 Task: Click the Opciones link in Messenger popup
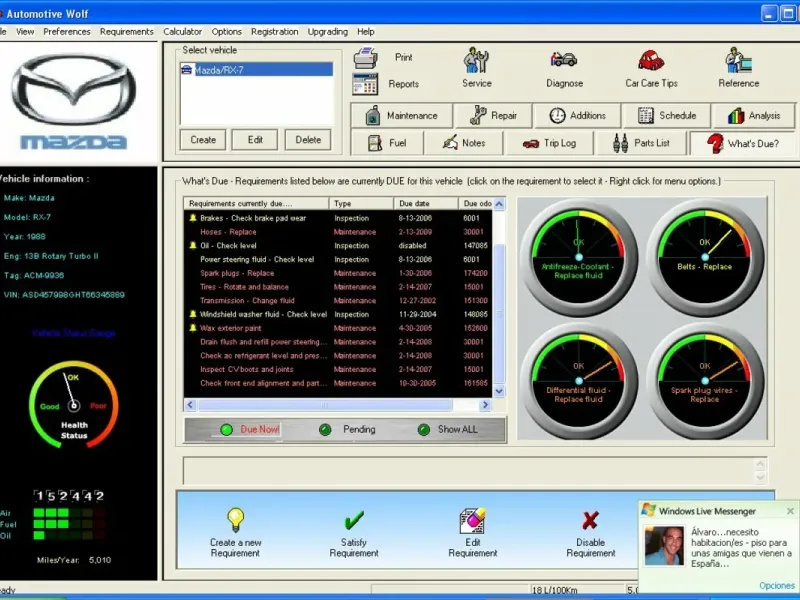776,586
